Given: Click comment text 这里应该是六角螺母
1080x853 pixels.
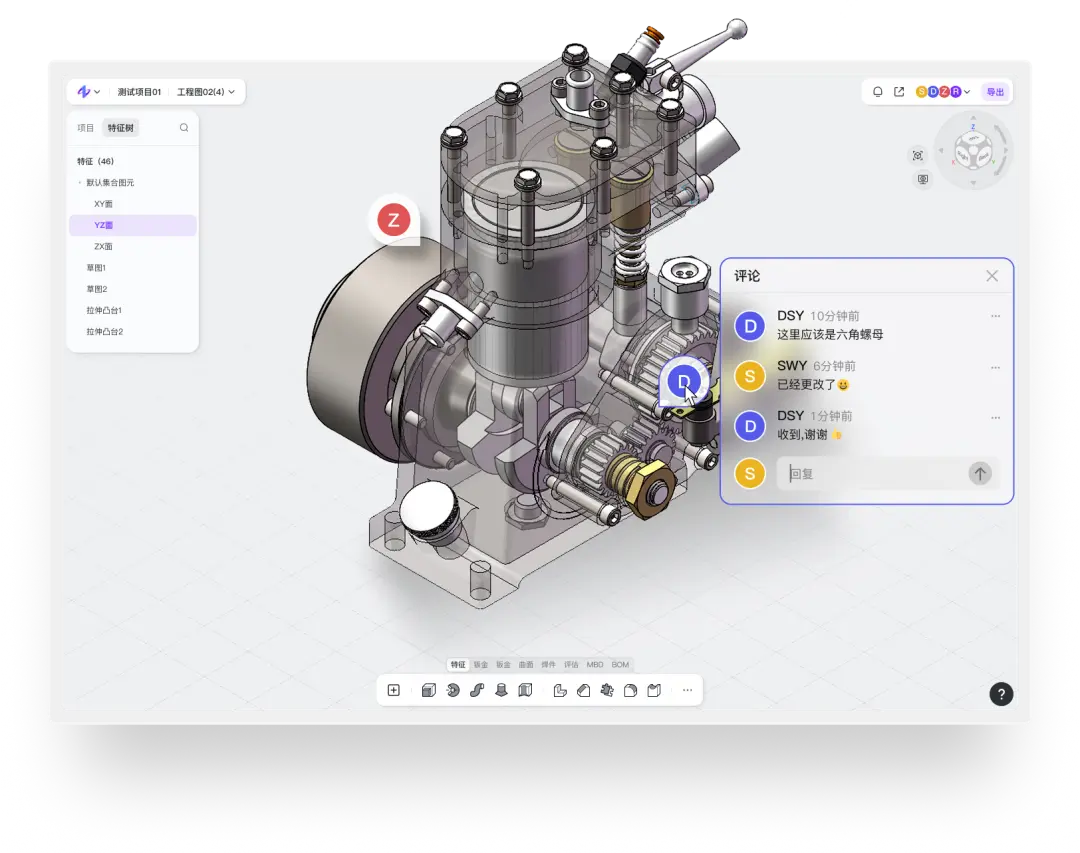Looking at the screenshot, I should coord(830,335).
